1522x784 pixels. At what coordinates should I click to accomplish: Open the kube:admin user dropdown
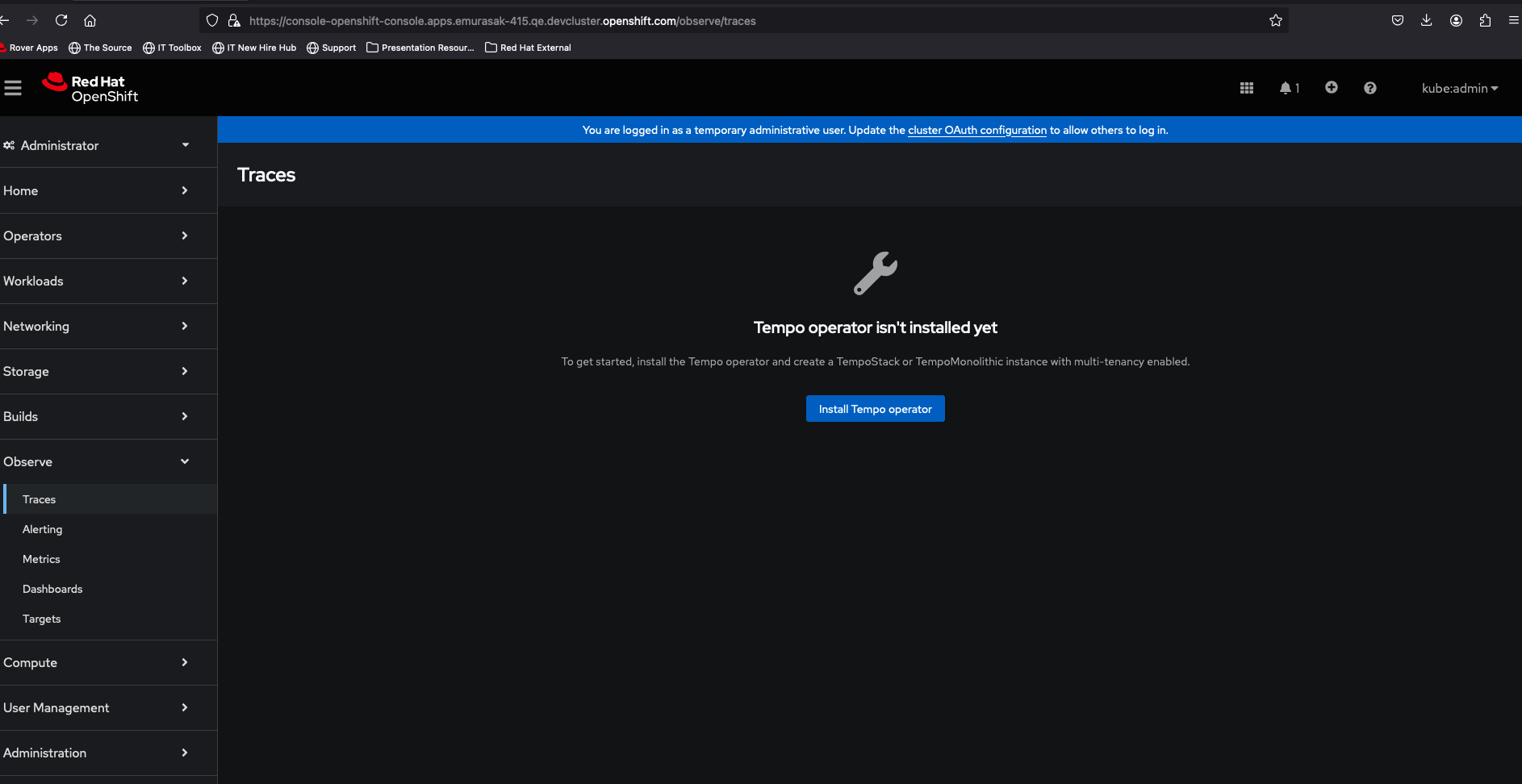(x=1460, y=88)
